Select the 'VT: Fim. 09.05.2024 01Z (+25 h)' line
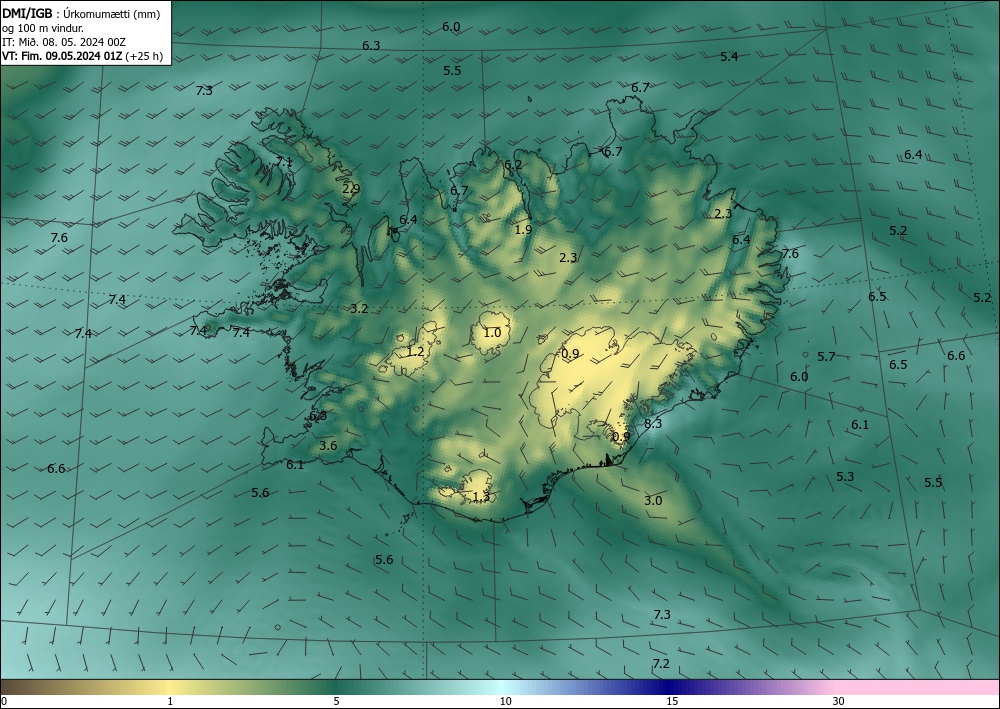This screenshot has width=1000, height=709. [82, 56]
